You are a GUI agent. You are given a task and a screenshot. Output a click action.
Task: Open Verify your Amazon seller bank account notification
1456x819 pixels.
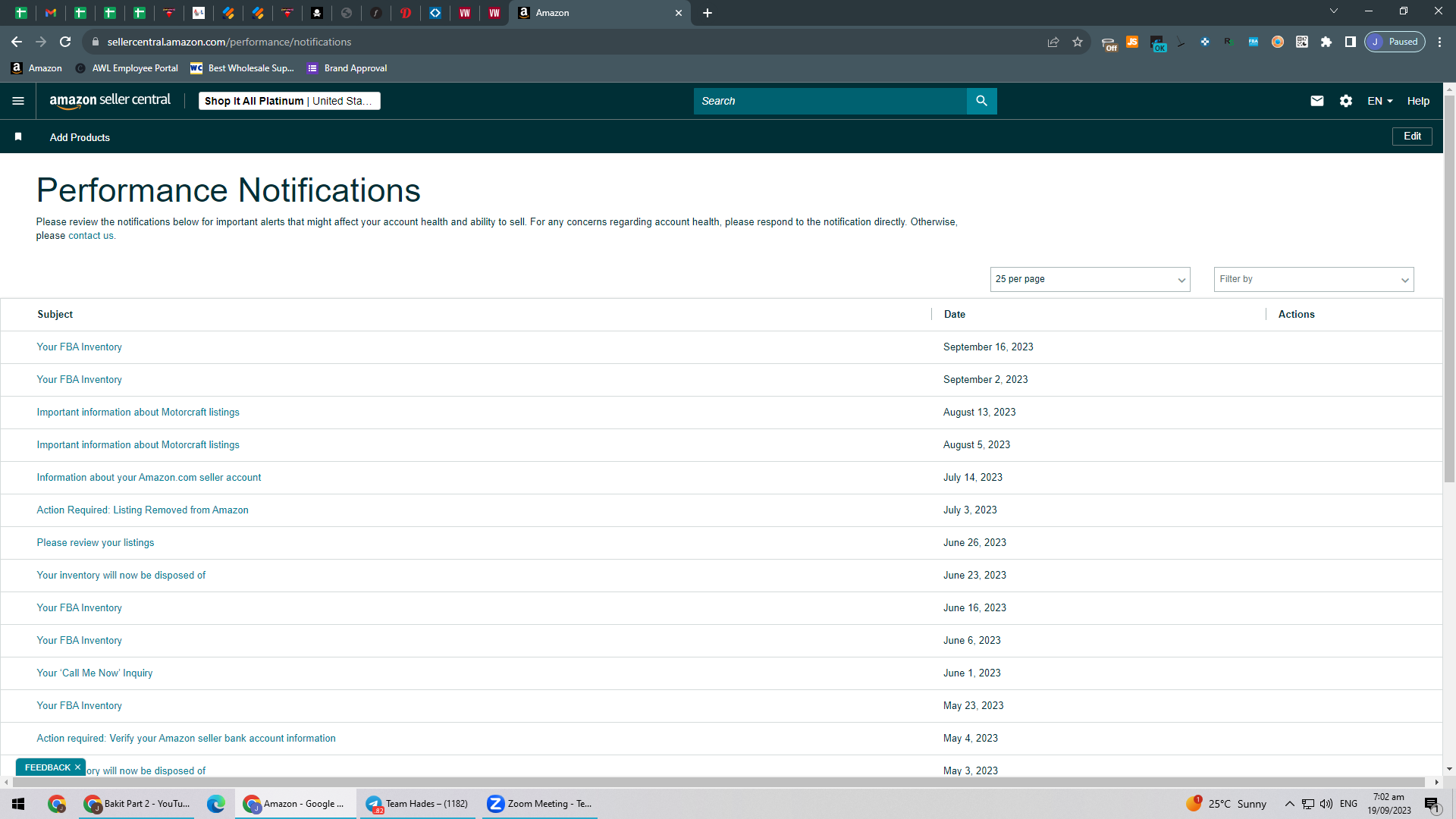[186, 738]
